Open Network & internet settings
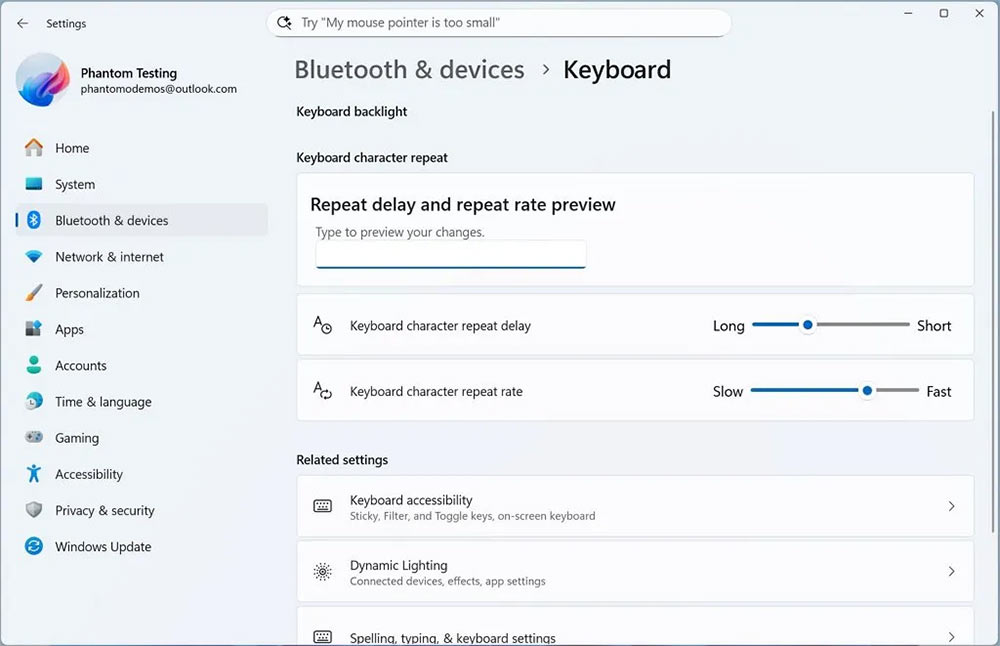 [x=110, y=256]
